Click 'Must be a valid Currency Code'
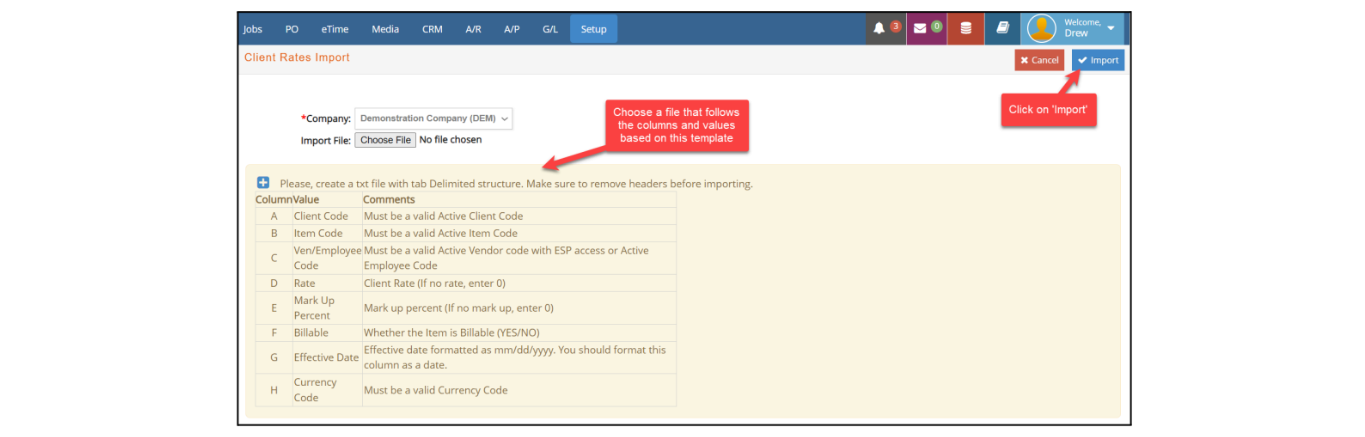This screenshot has width=1365, height=437. [x=436, y=390]
